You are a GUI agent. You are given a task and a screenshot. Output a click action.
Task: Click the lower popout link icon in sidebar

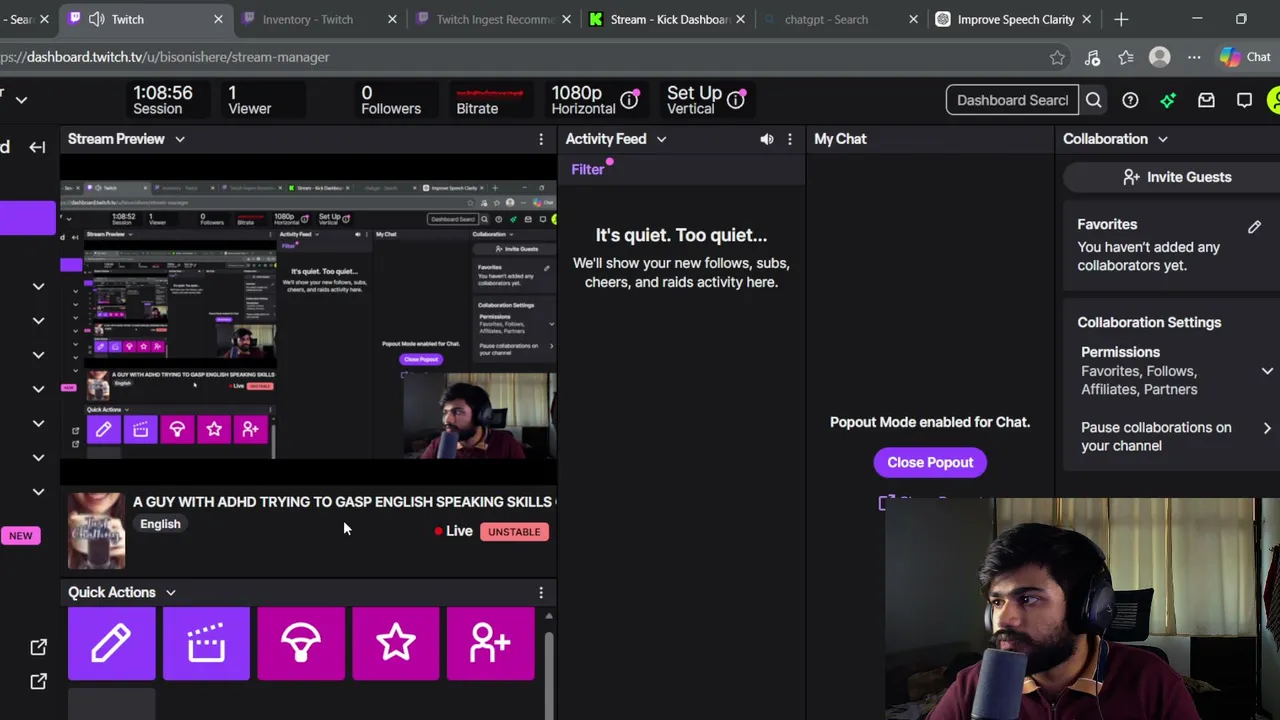coord(38,682)
